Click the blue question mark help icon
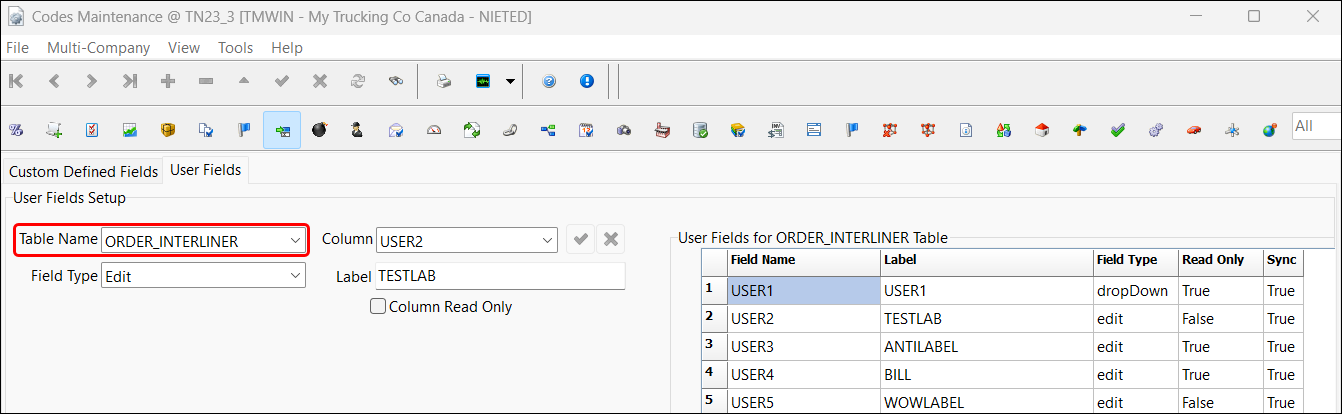Screen dimensions: 1342x414 coord(548,81)
